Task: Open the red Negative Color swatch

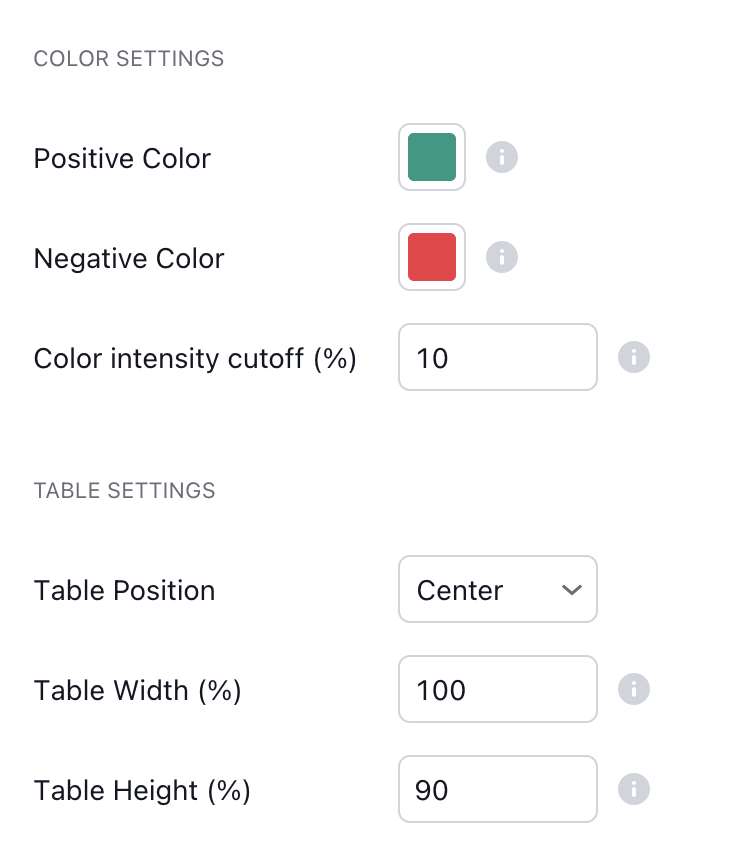Action: click(432, 257)
